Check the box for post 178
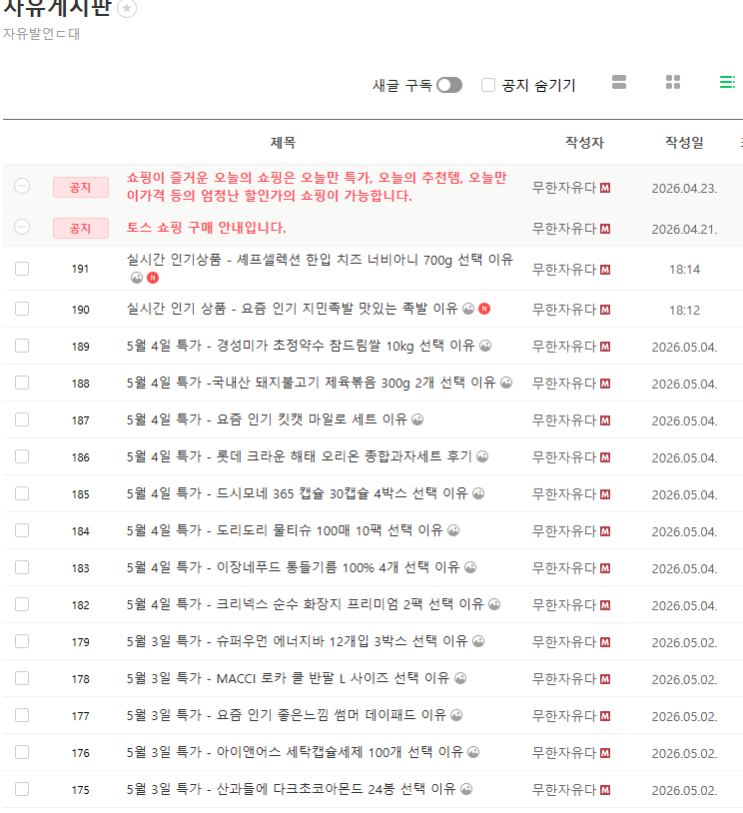The width and height of the screenshot is (743, 813). click(x=22, y=678)
